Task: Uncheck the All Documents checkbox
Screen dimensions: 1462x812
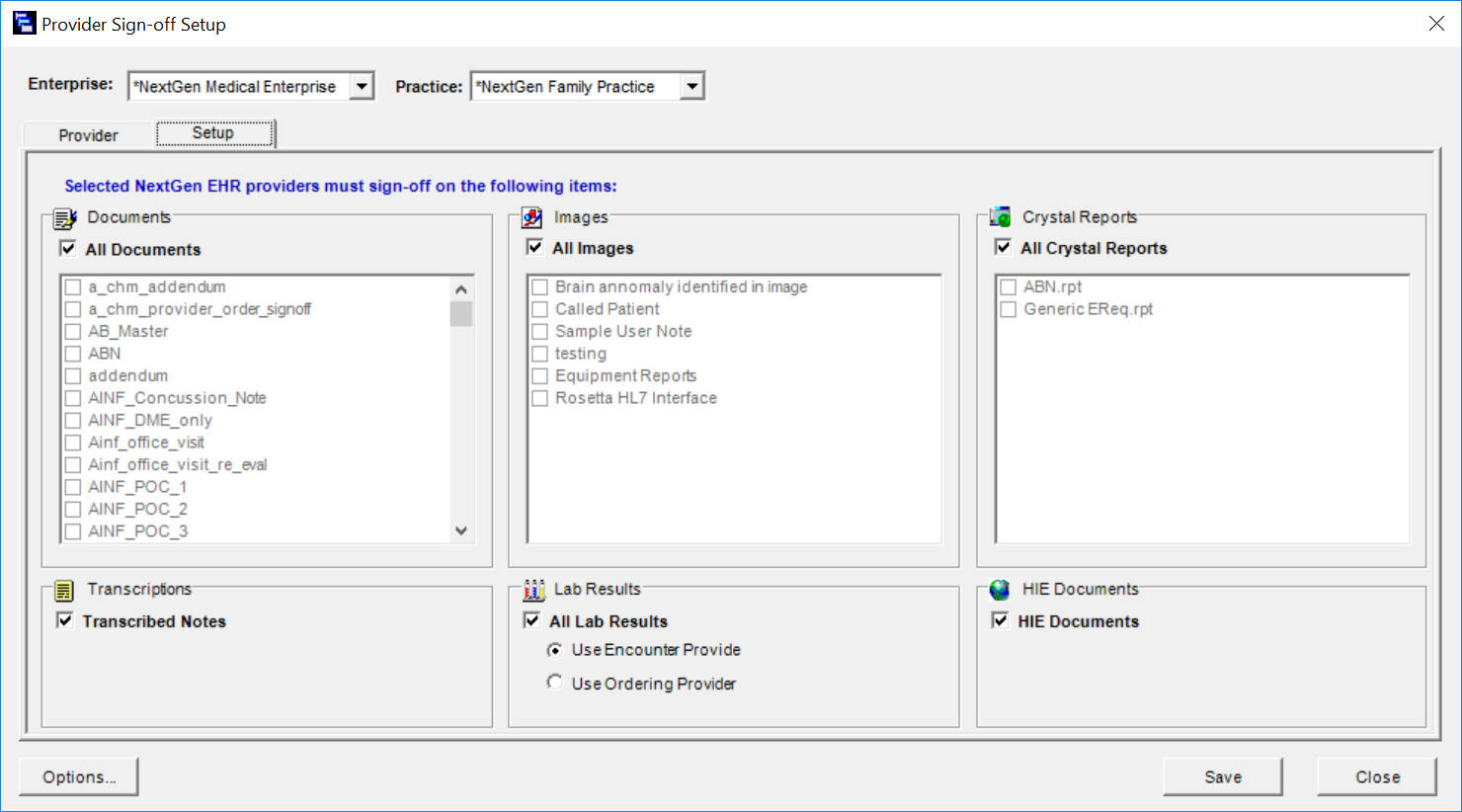Action: tap(68, 249)
